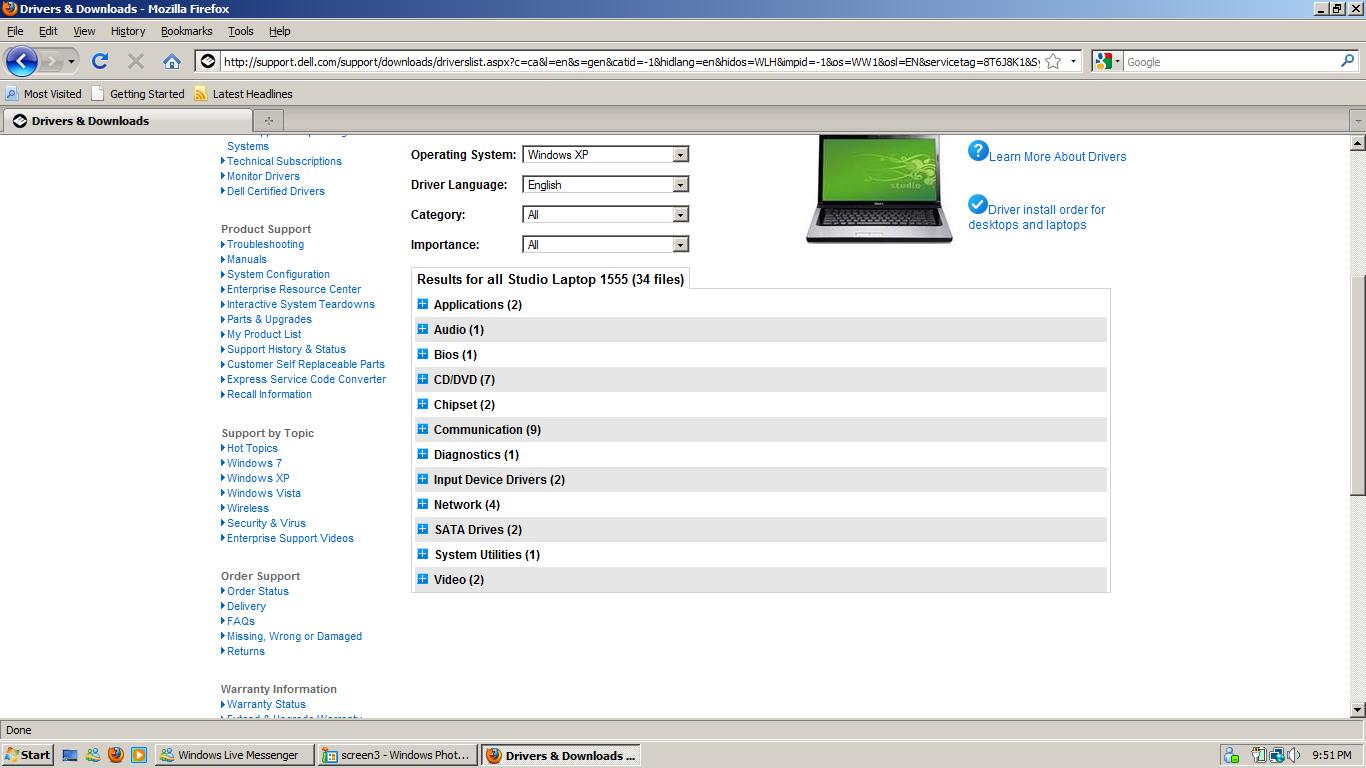This screenshot has width=1366, height=768.
Task: Click the page's vertical scrollbar thumb
Action: tap(1358, 386)
